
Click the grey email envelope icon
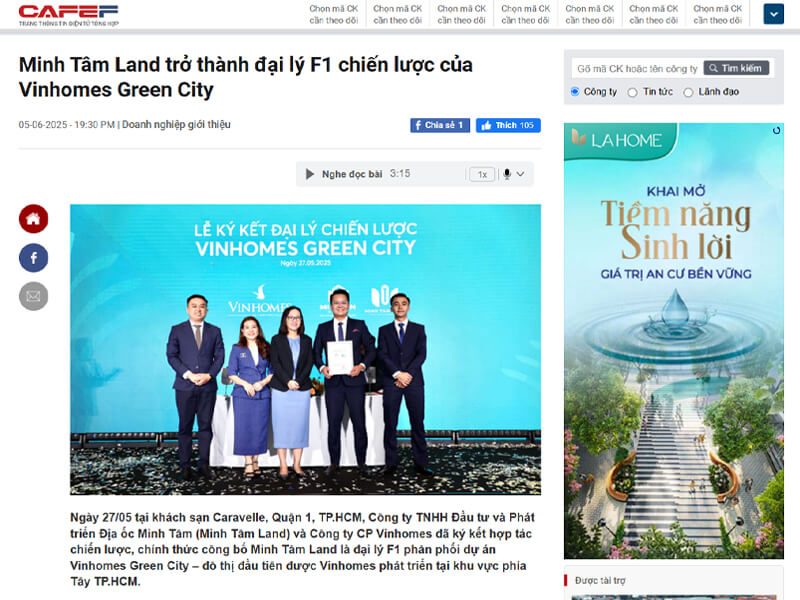click(34, 296)
